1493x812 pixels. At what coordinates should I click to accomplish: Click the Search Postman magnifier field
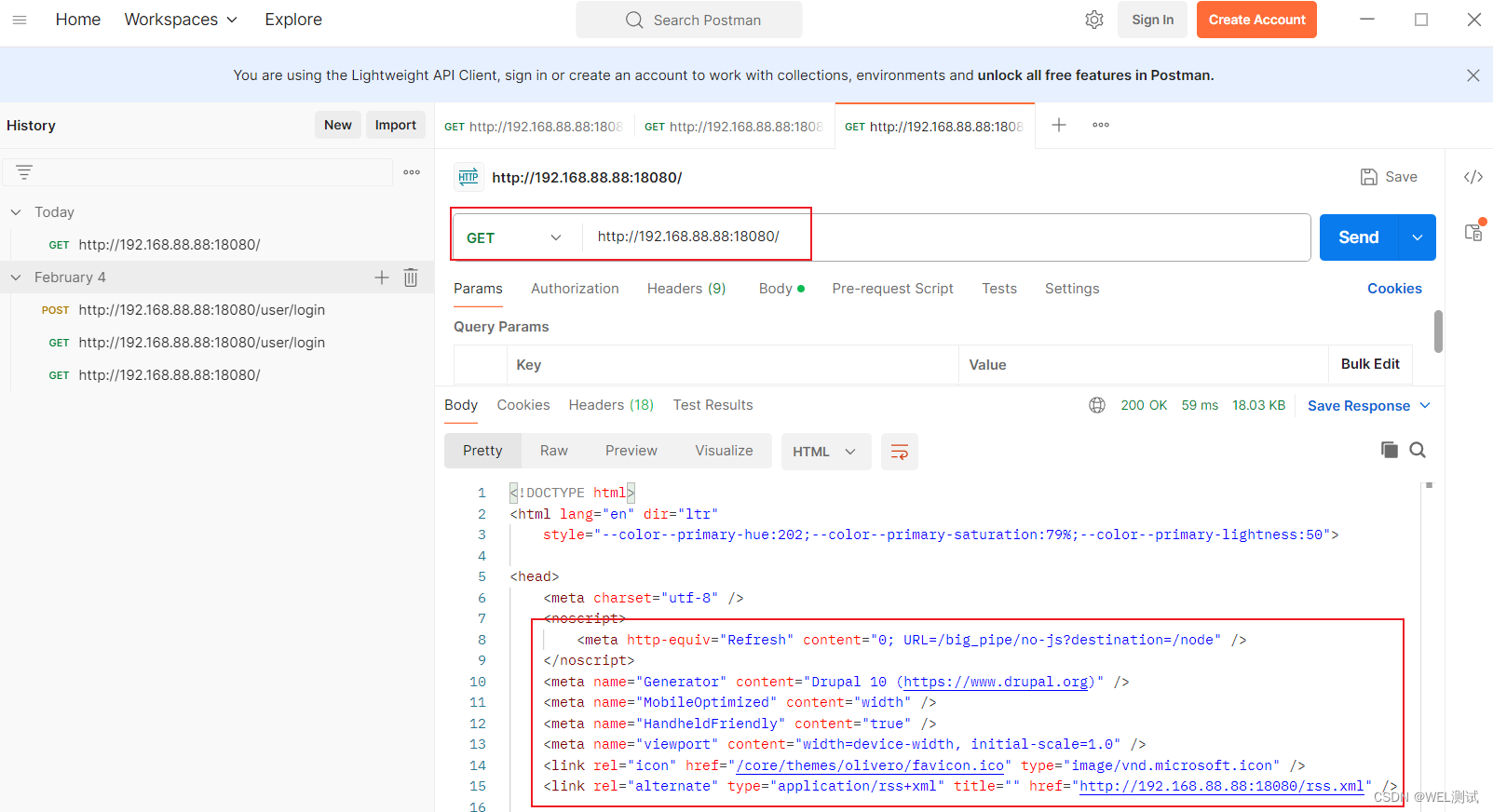pos(689,20)
